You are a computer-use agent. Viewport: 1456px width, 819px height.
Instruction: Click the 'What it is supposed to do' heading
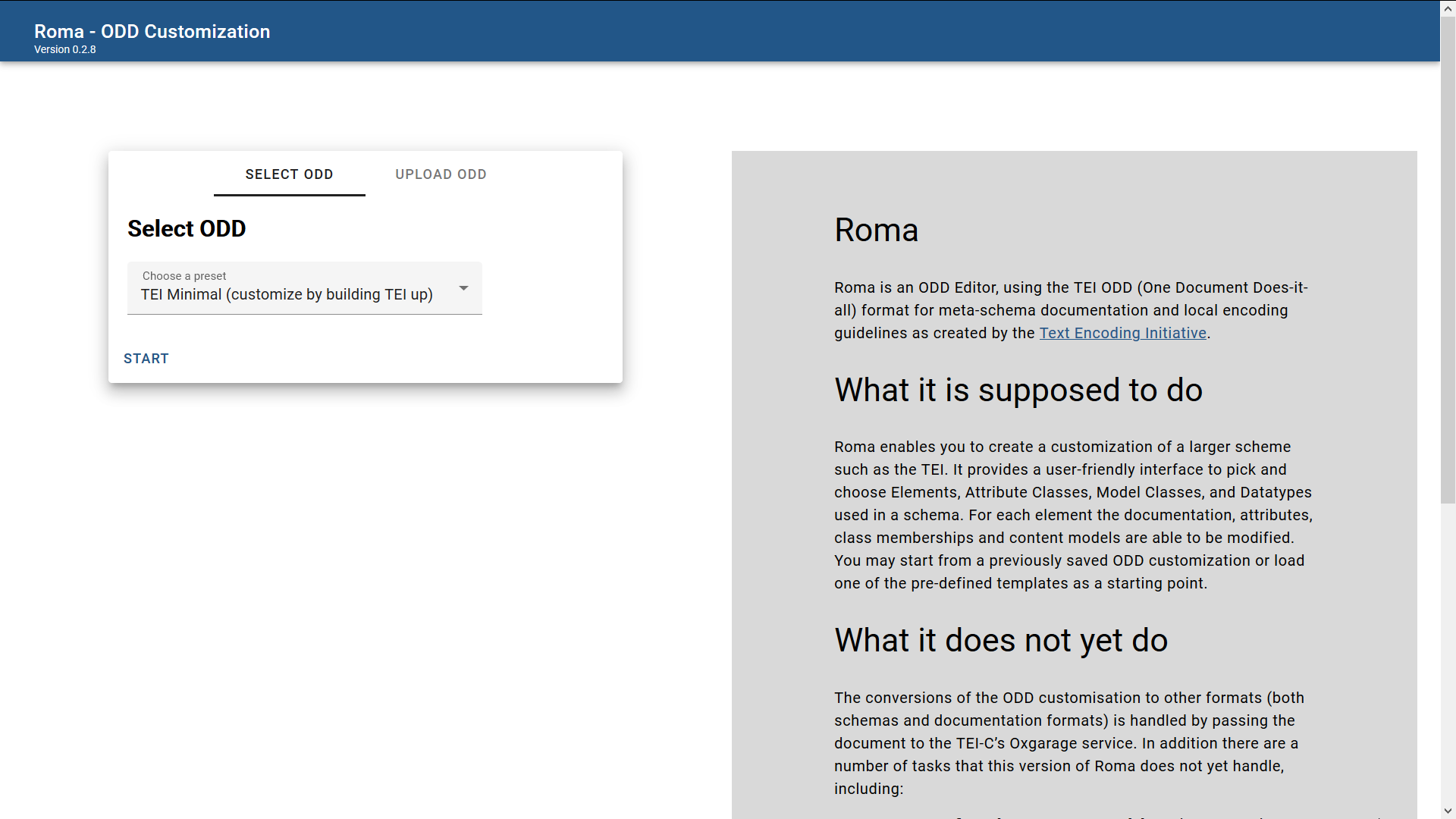coord(1018,390)
